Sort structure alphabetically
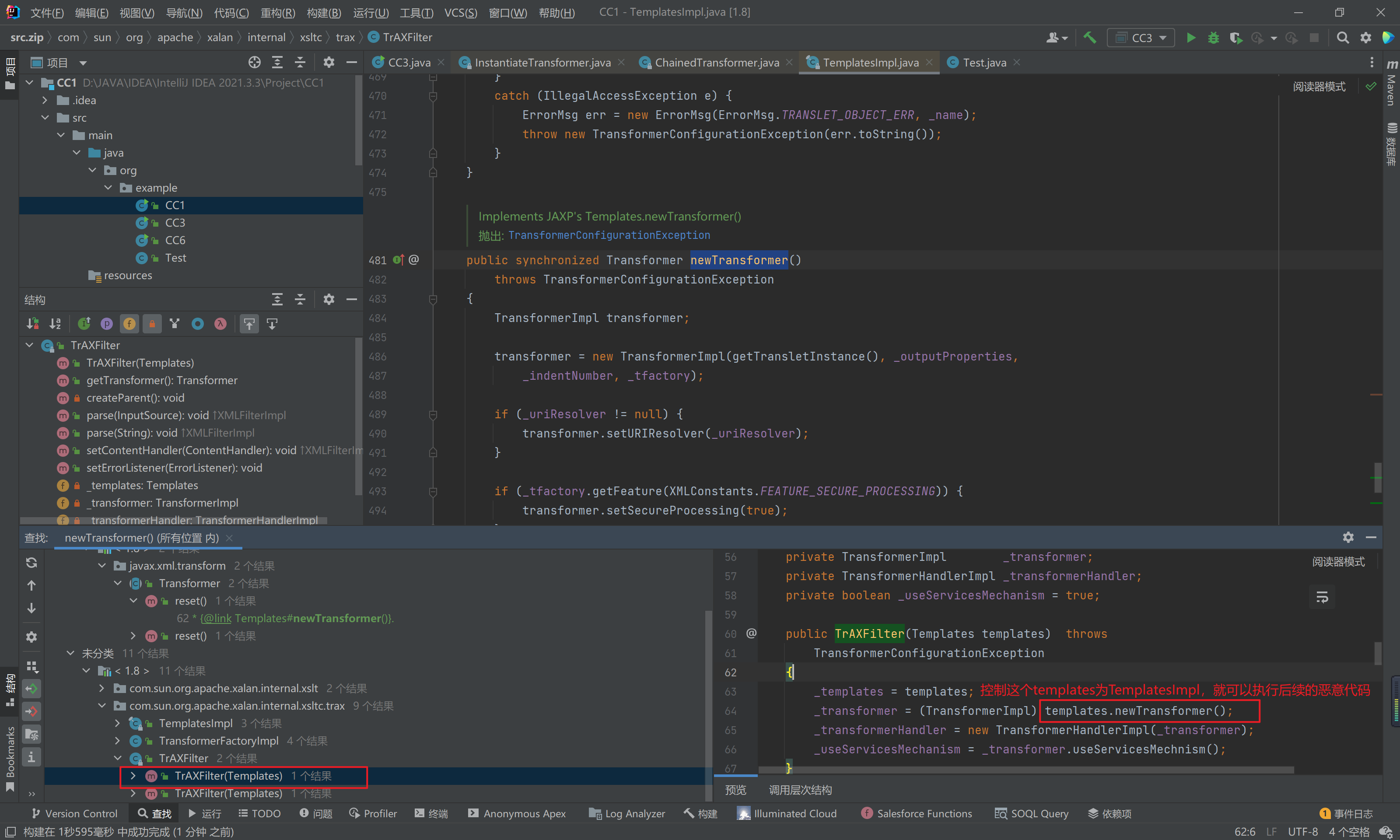This screenshot has height=840, width=1400. 55,324
